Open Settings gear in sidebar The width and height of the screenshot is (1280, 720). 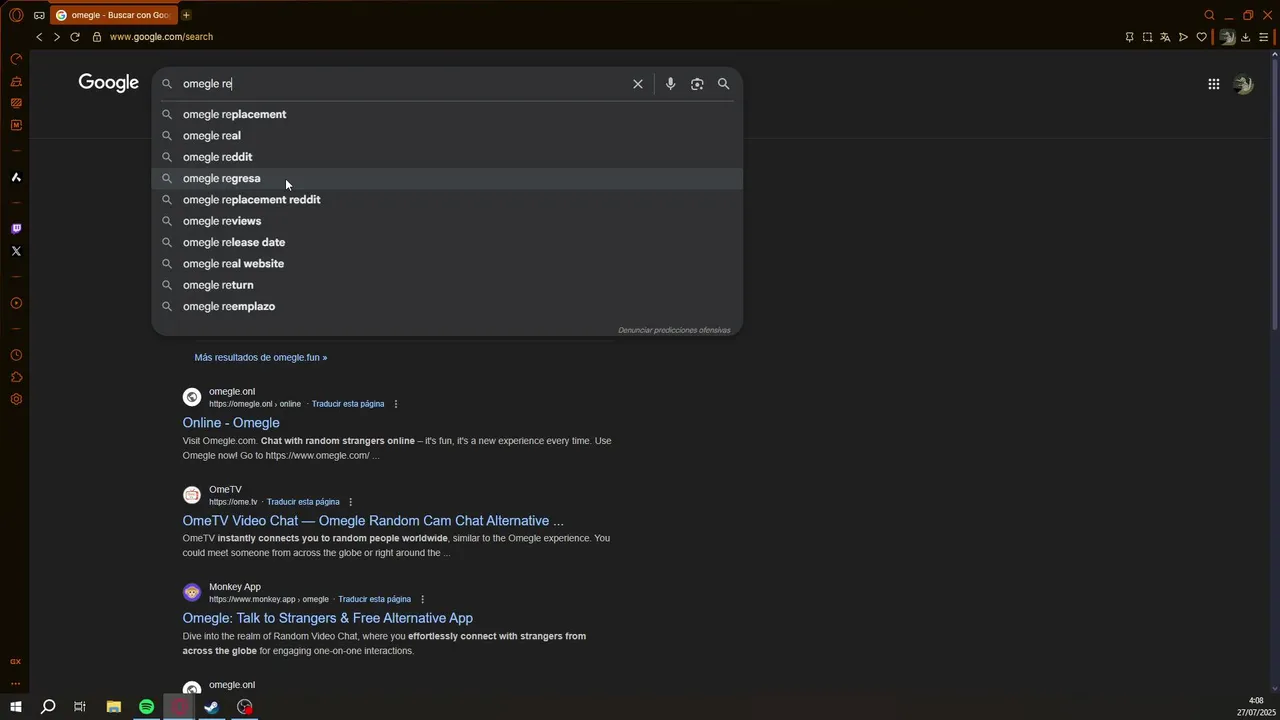pyautogui.click(x=16, y=399)
